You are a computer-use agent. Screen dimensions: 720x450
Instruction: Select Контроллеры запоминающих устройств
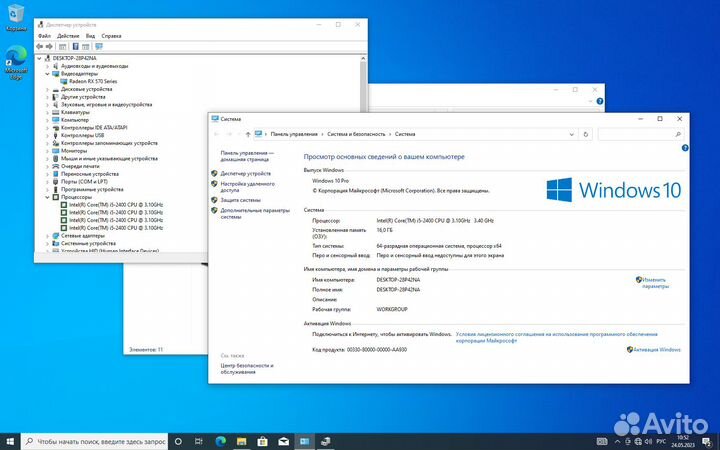pos(109,143)
